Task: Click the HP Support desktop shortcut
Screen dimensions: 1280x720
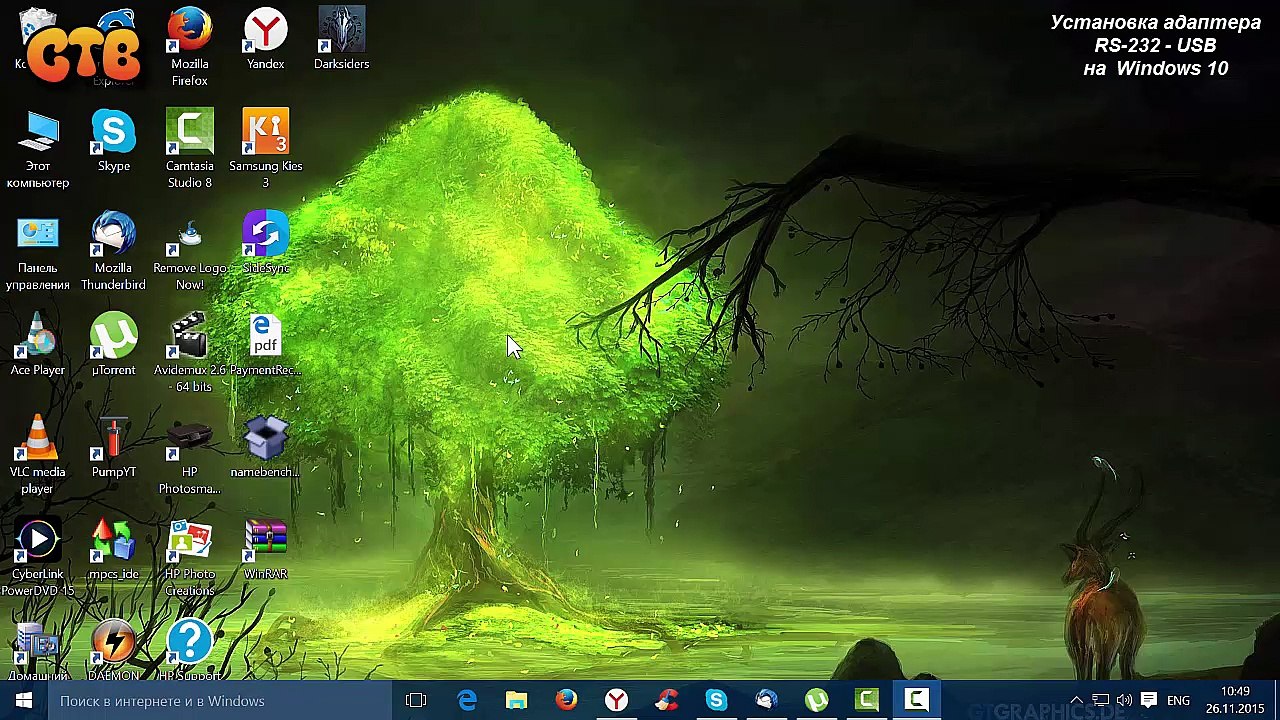Action: point(189,650)
